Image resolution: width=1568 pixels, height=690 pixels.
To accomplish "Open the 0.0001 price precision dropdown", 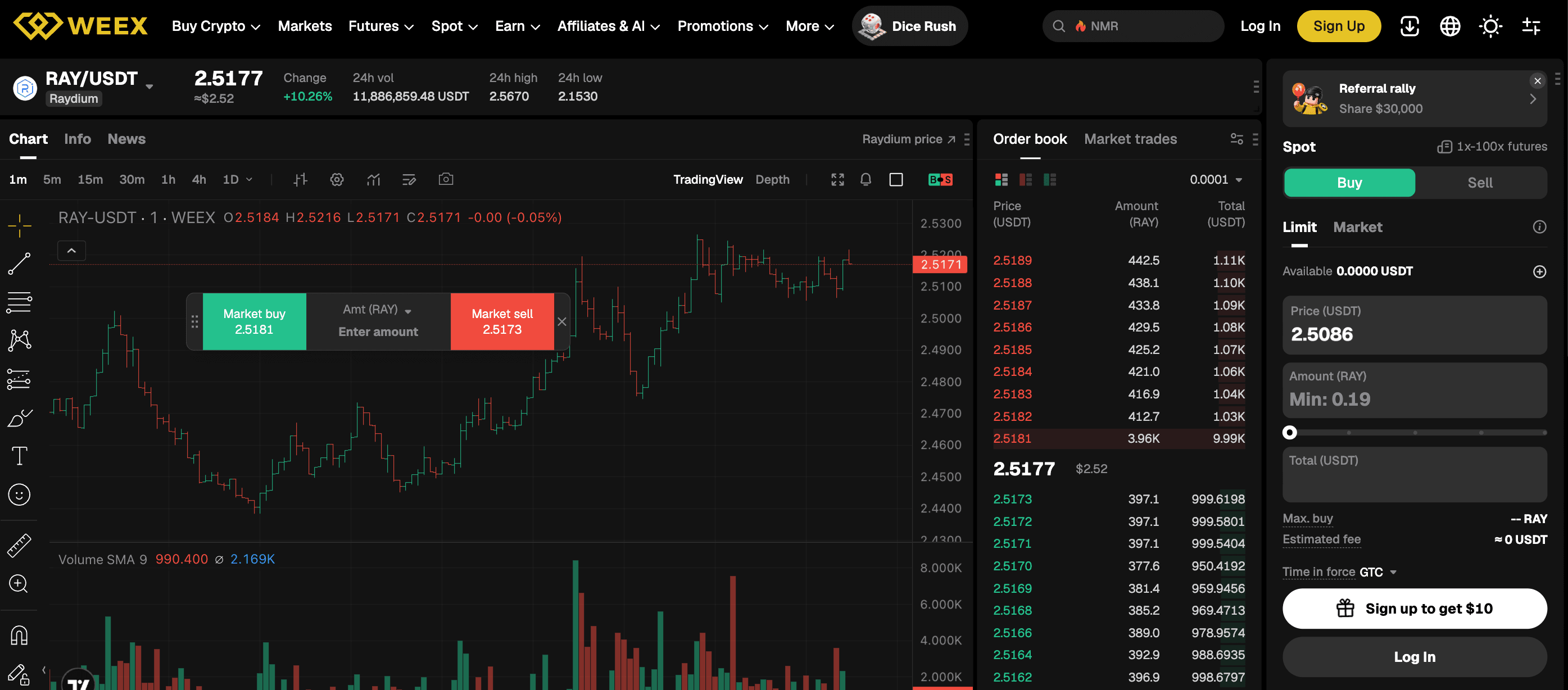I will (1216, 179).
